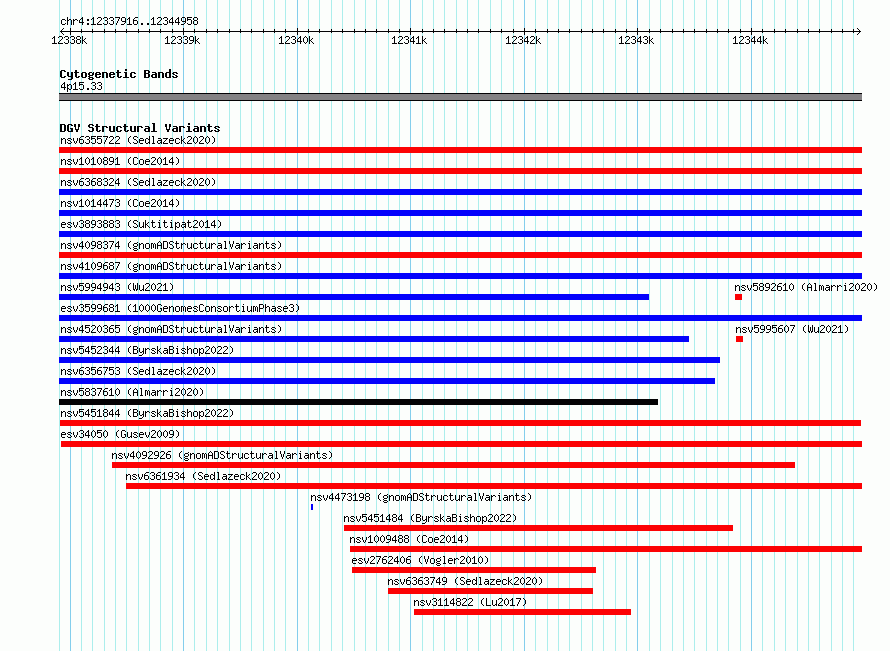Image resolution: width=890 pixels, height=651 pixels.
Task: Select the red bar under nsv1010891 (Coe2014)
Action: point(460,171)
